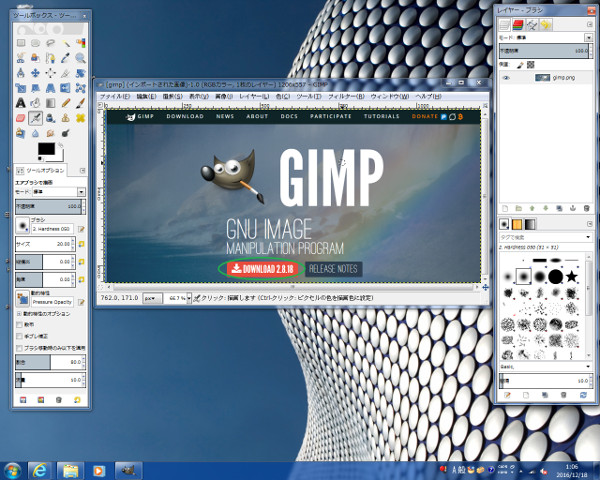Open the レイヤー(L) Layer menu
600x480 pixels.
click(254, 96)
